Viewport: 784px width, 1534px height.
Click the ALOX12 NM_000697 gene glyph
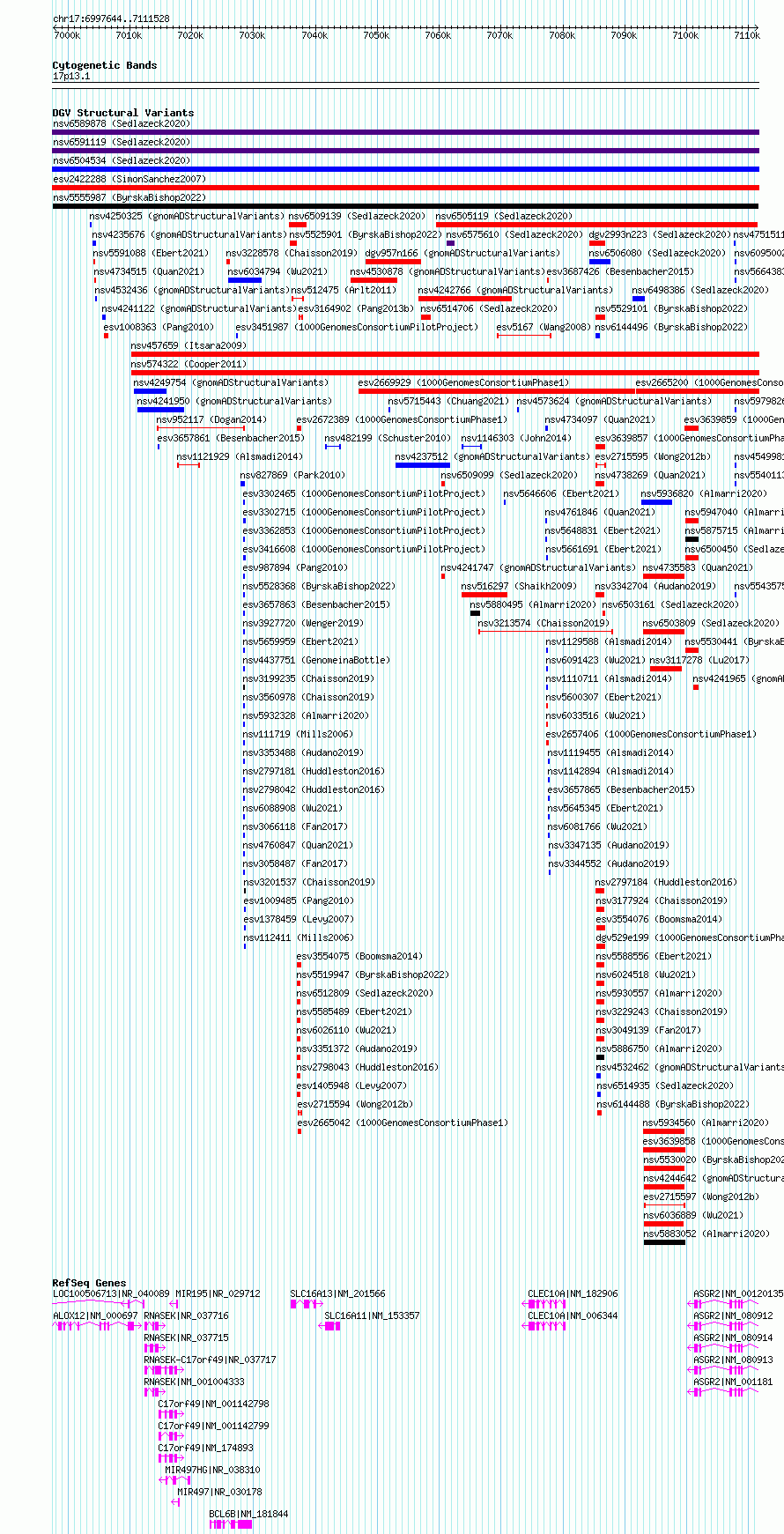97,1325
